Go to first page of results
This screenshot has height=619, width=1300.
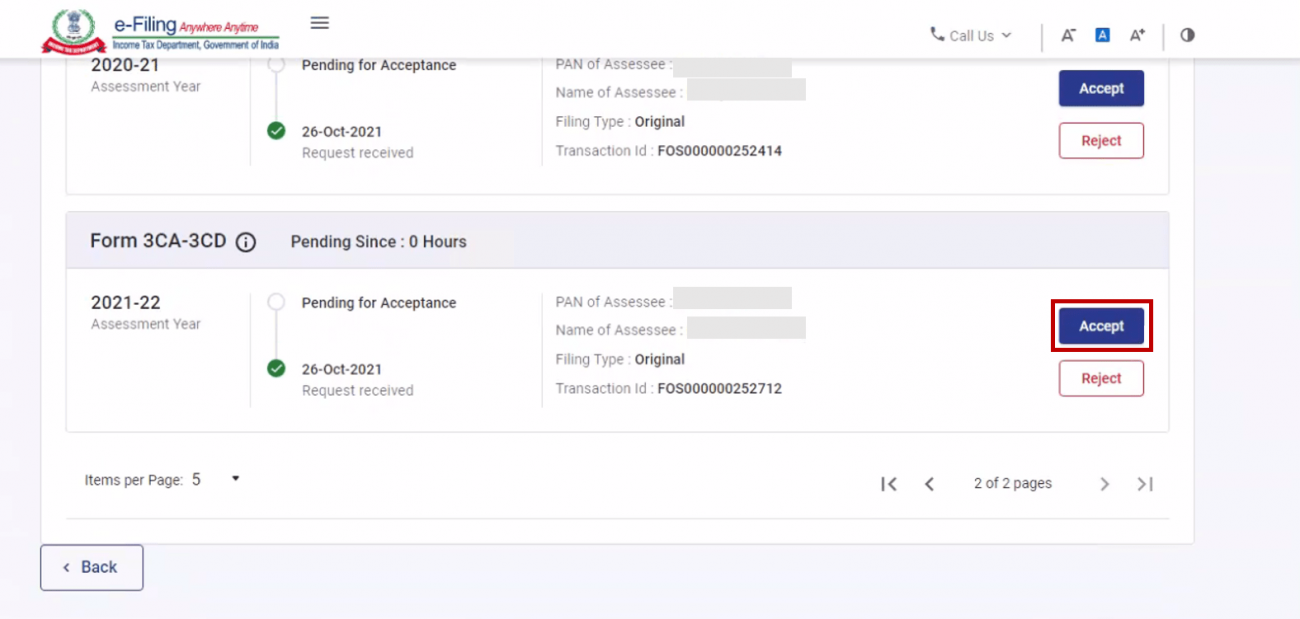pos(888,484)
